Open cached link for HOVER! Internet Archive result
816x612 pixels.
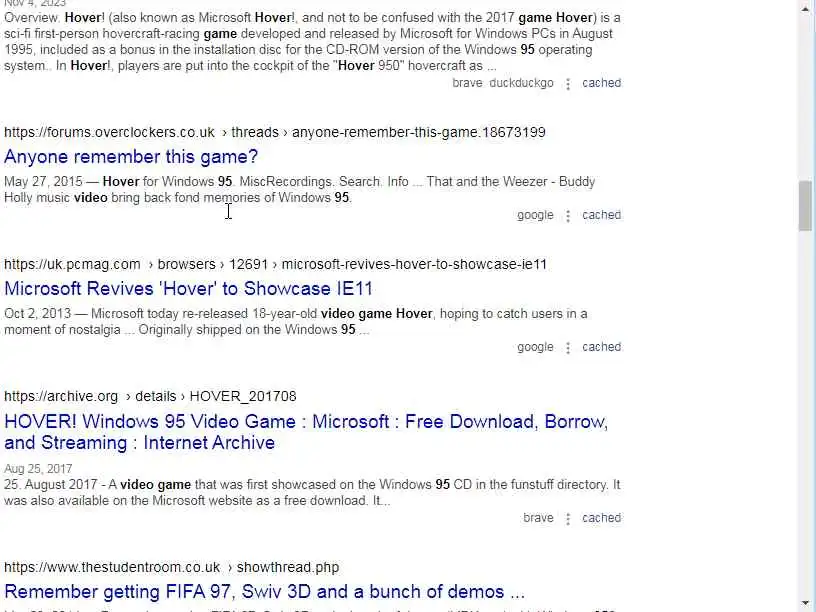point(602,518)
